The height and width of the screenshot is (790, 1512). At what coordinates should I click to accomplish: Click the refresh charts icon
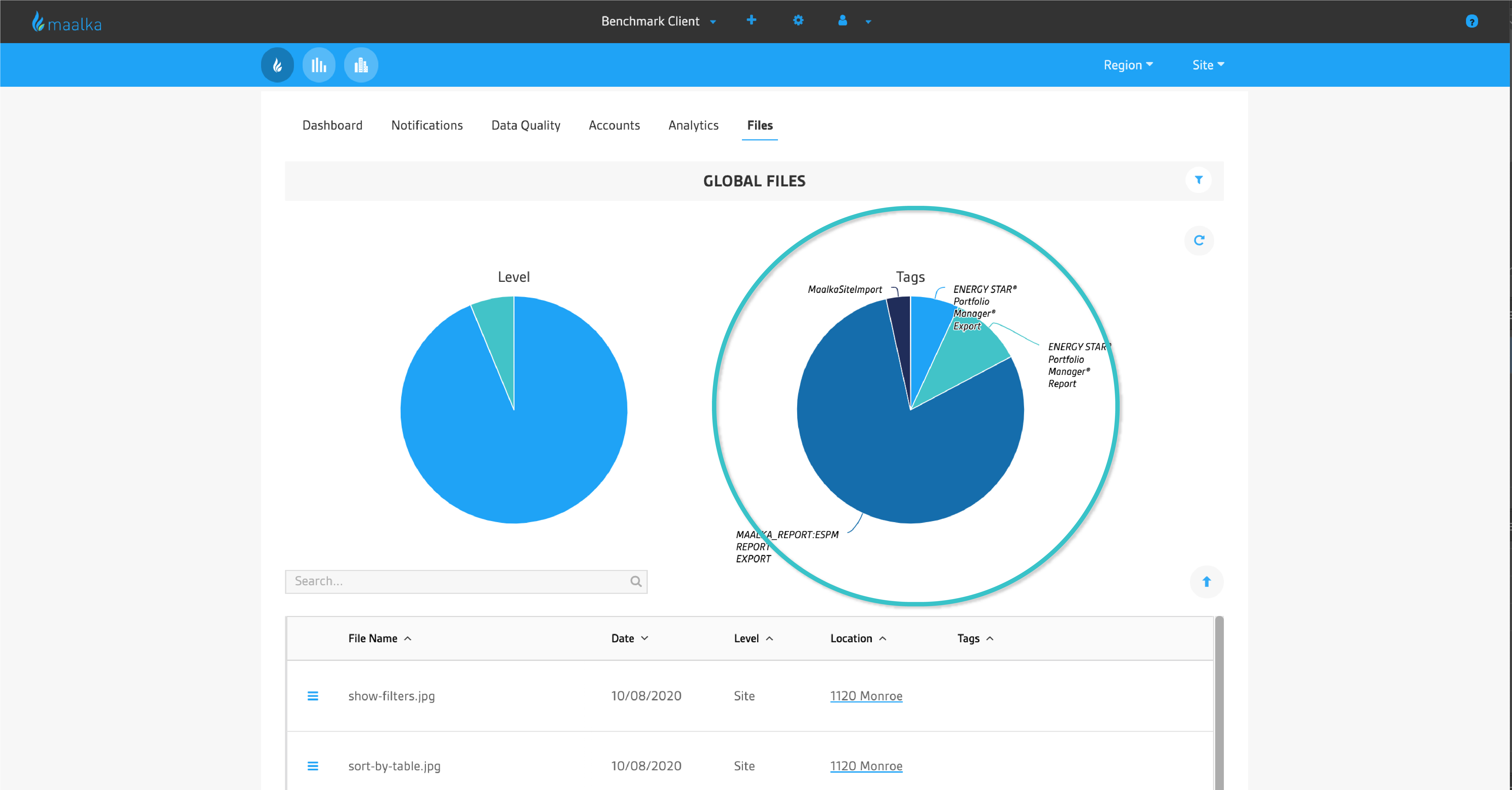click(x=1199, y=240)
